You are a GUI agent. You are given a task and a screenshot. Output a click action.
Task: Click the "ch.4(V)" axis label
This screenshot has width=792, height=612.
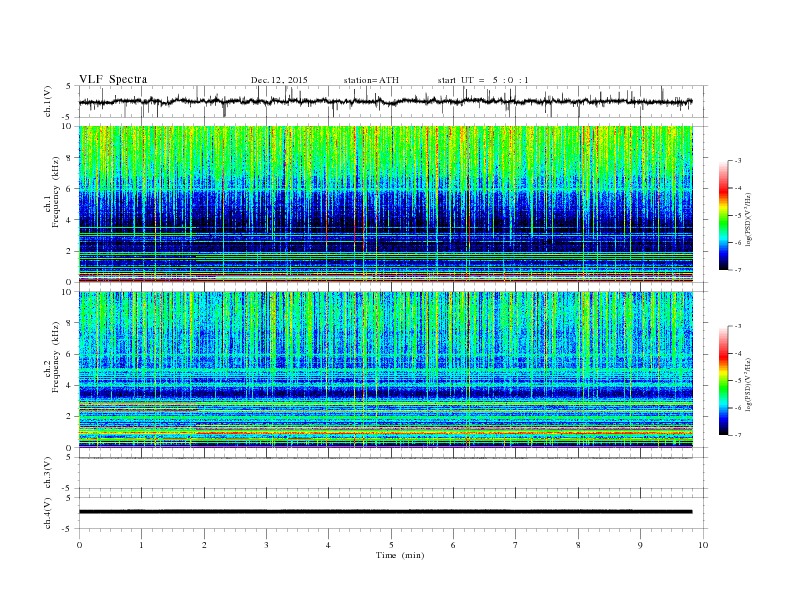[48, 514]
